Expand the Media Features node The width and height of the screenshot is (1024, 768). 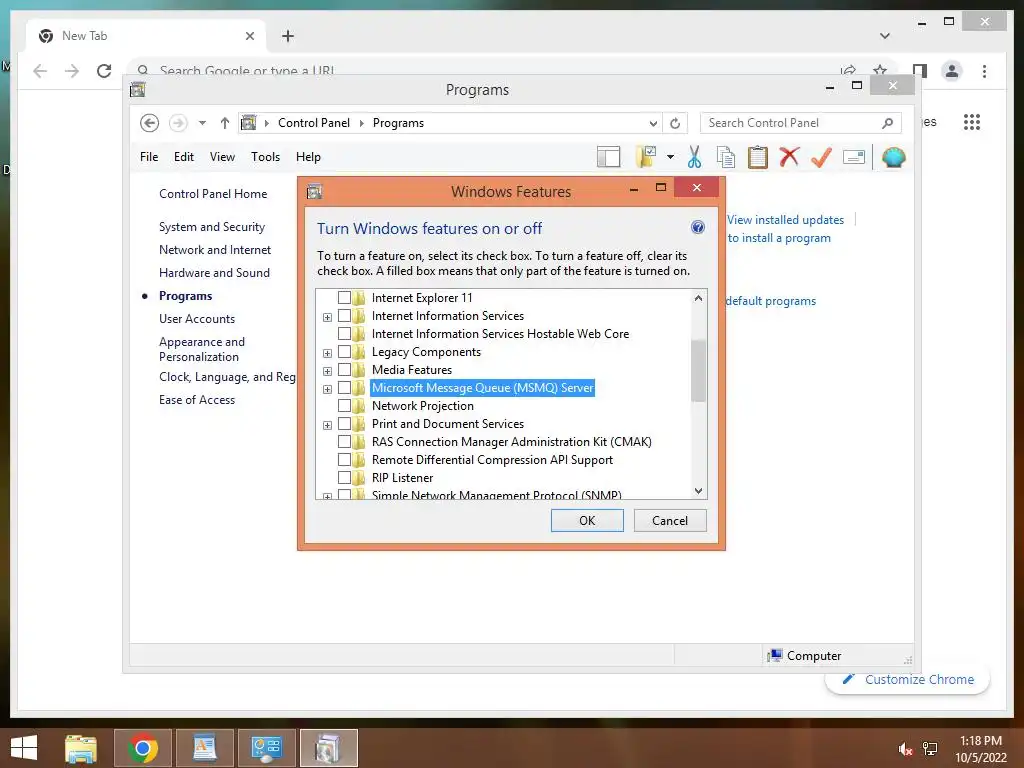(x=327, y=371)
